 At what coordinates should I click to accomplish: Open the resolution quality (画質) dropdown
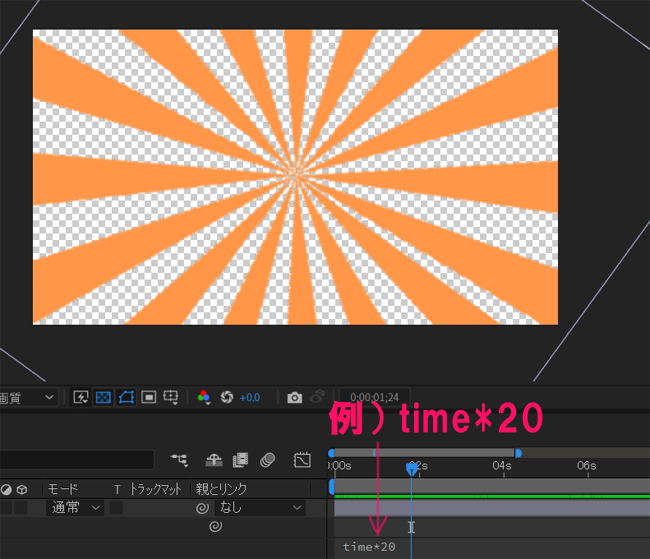coord(28,397)
